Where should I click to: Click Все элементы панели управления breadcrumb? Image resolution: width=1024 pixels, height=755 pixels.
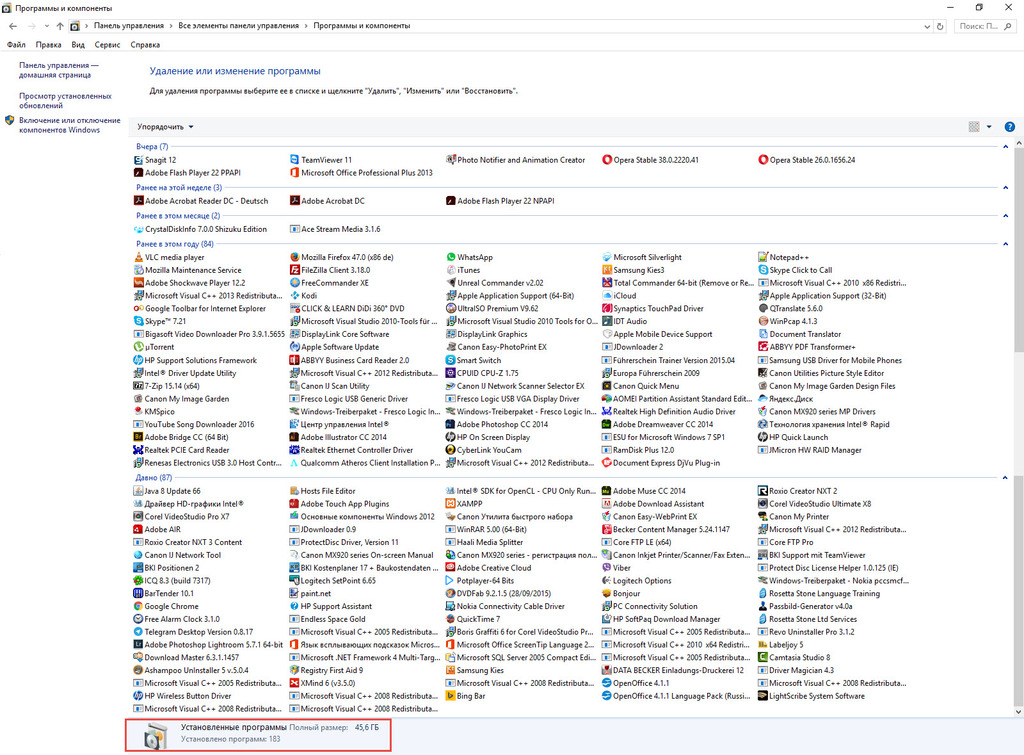238,26
